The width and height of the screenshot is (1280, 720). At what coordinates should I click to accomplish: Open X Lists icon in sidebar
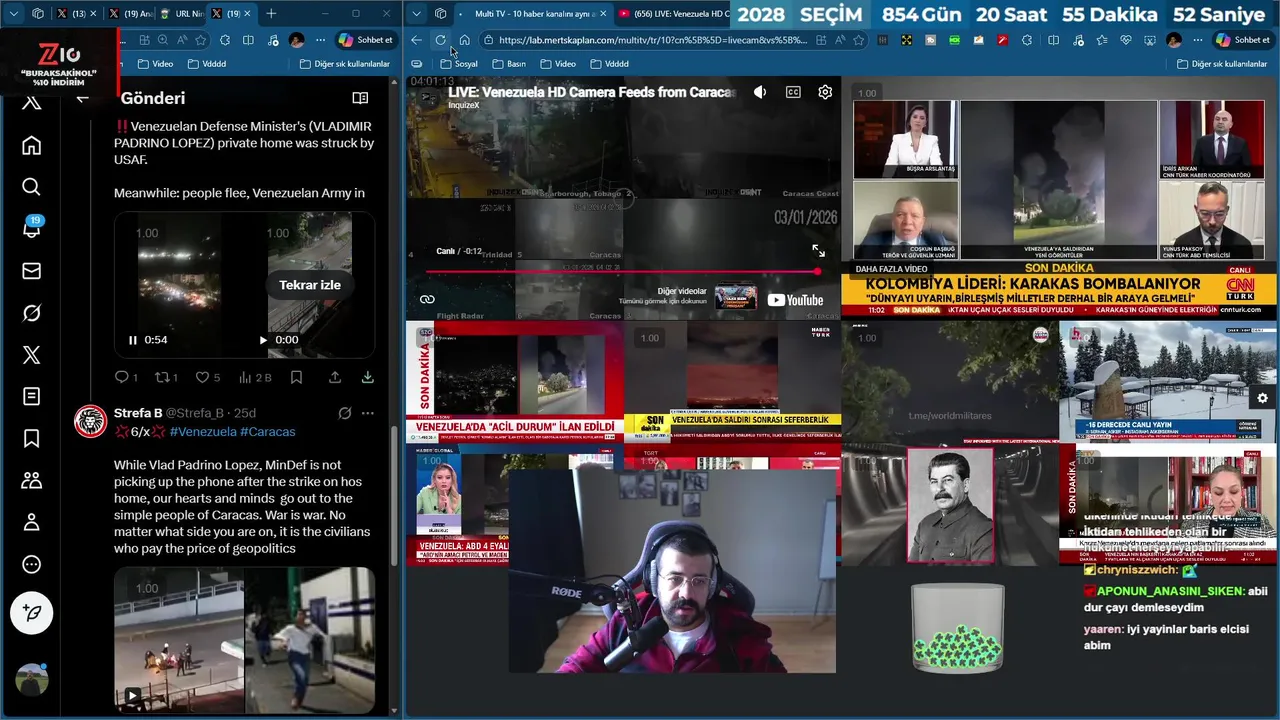[31, 397]
